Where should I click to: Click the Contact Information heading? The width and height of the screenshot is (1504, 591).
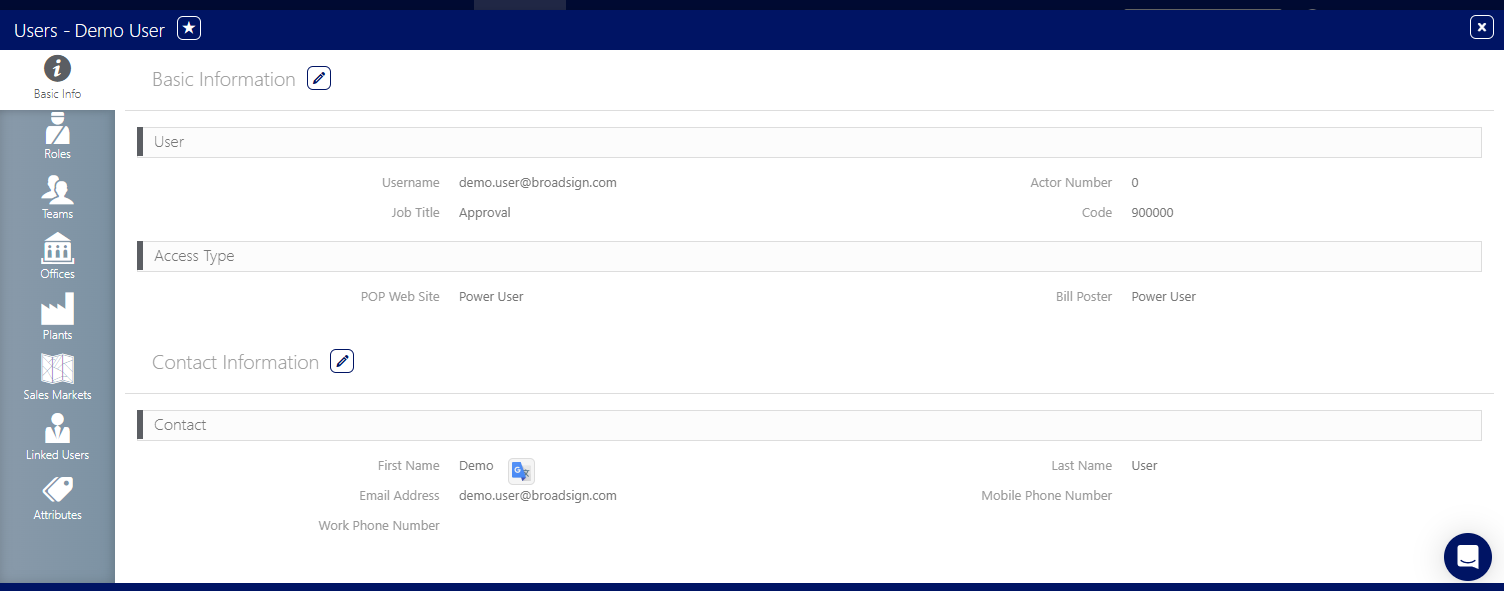click(236, 362)
